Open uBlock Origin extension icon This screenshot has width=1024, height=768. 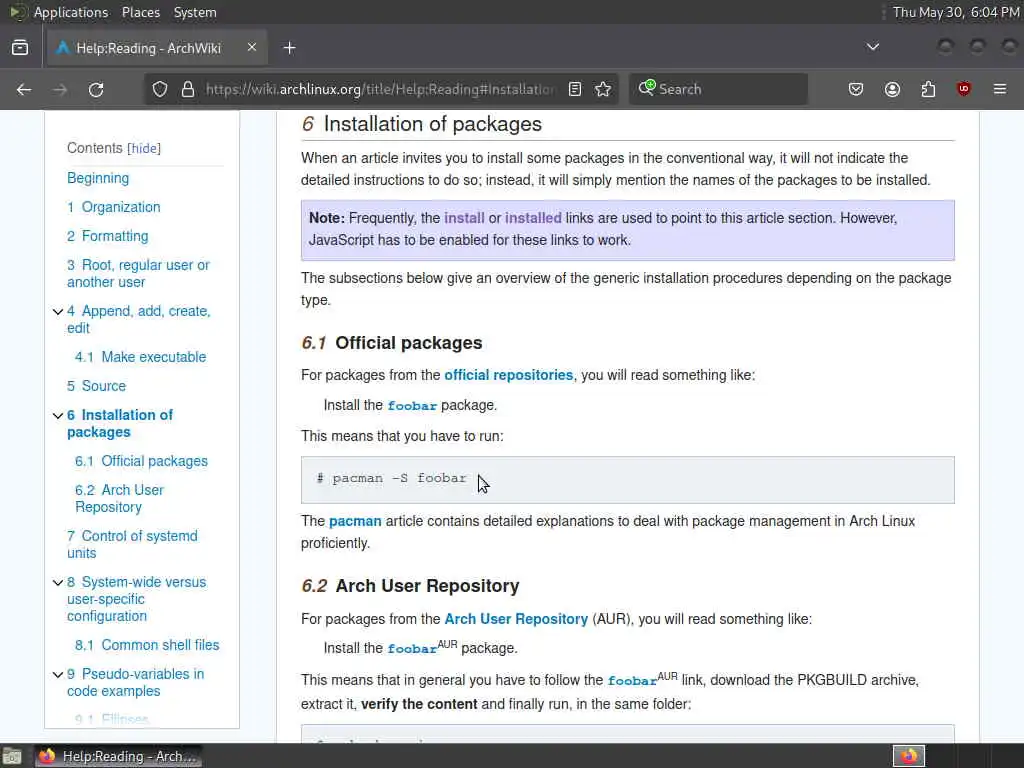pyautogui.click(x=964, y=89)
